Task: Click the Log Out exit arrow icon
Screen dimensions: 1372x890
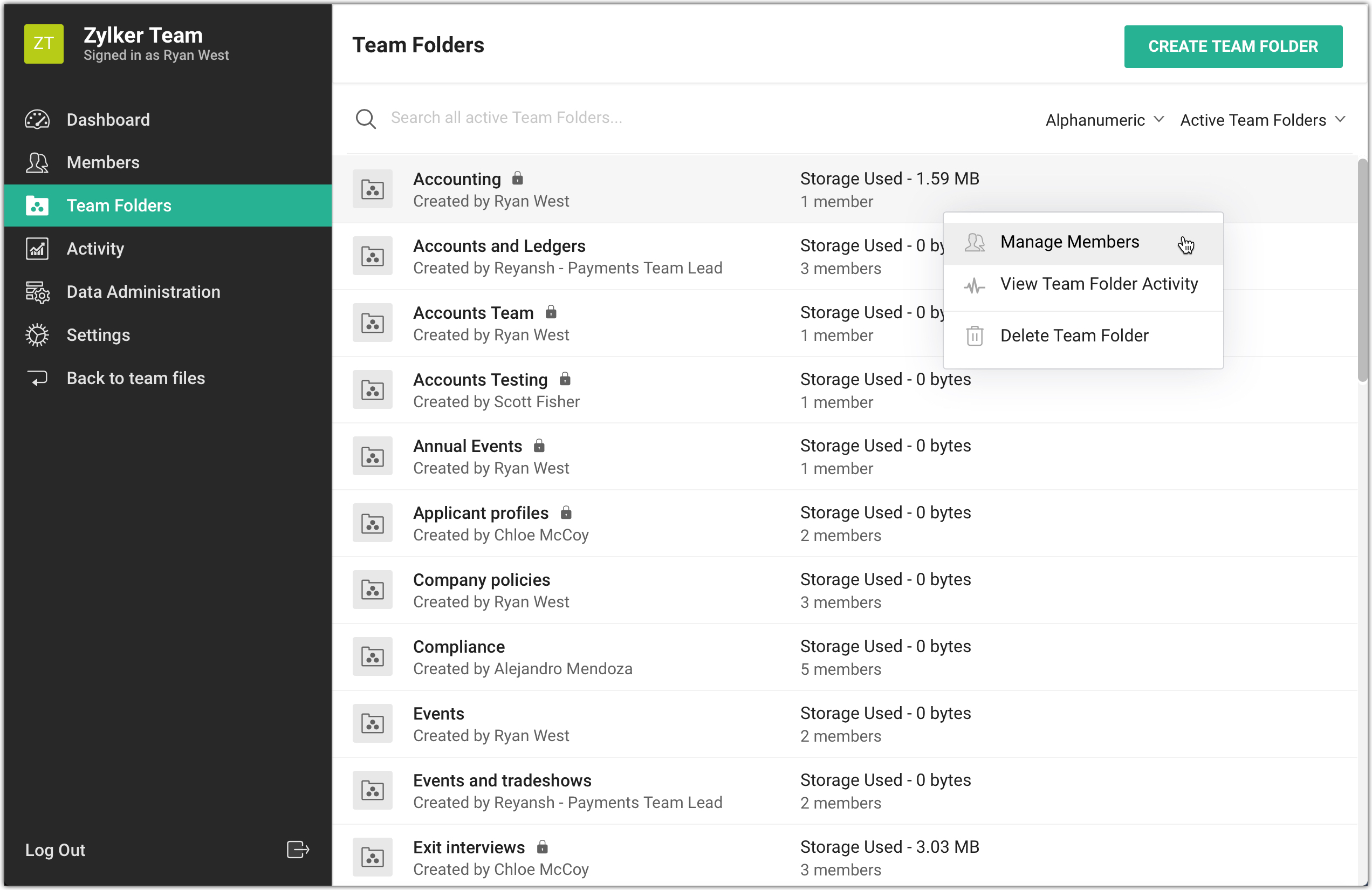Action: [298, 850]
